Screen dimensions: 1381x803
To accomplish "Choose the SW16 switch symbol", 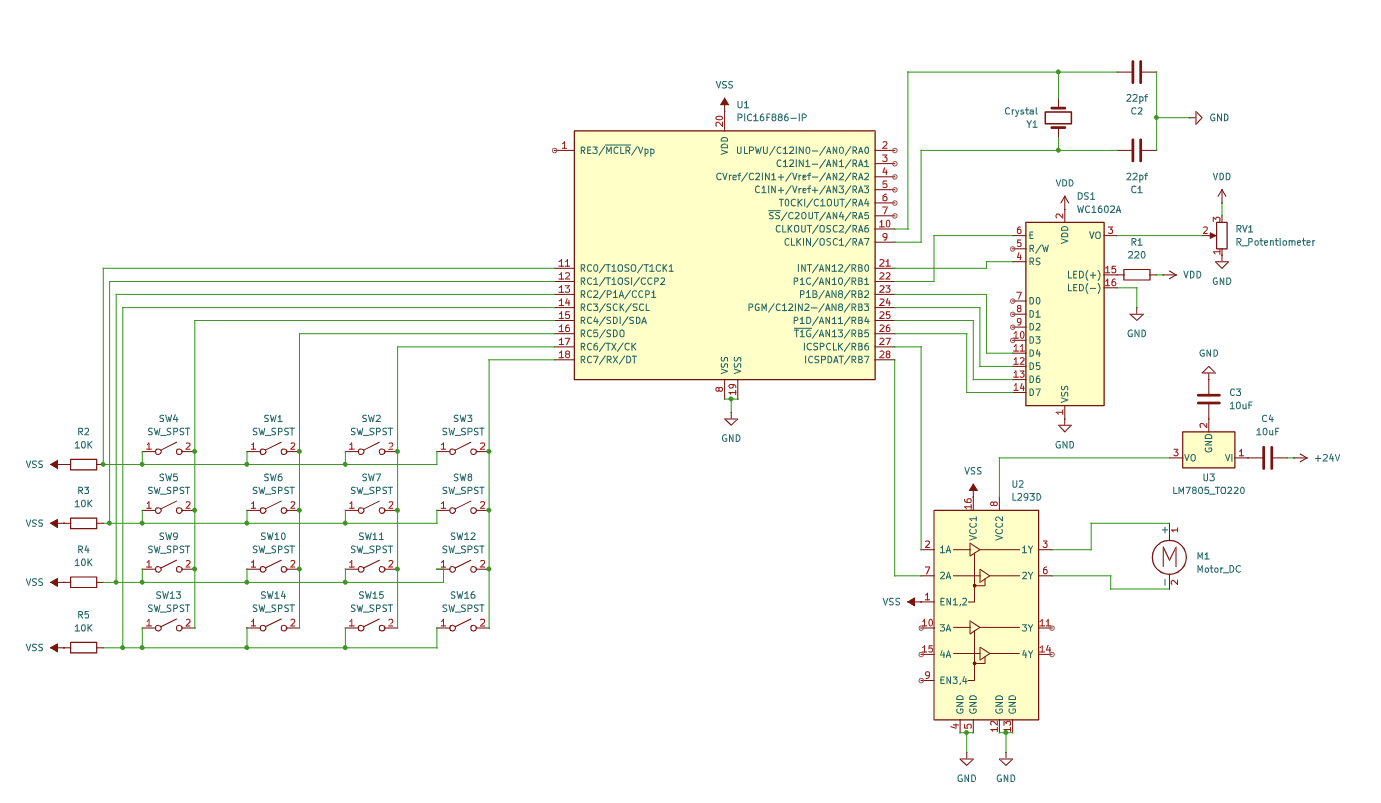I will [463, 624].
